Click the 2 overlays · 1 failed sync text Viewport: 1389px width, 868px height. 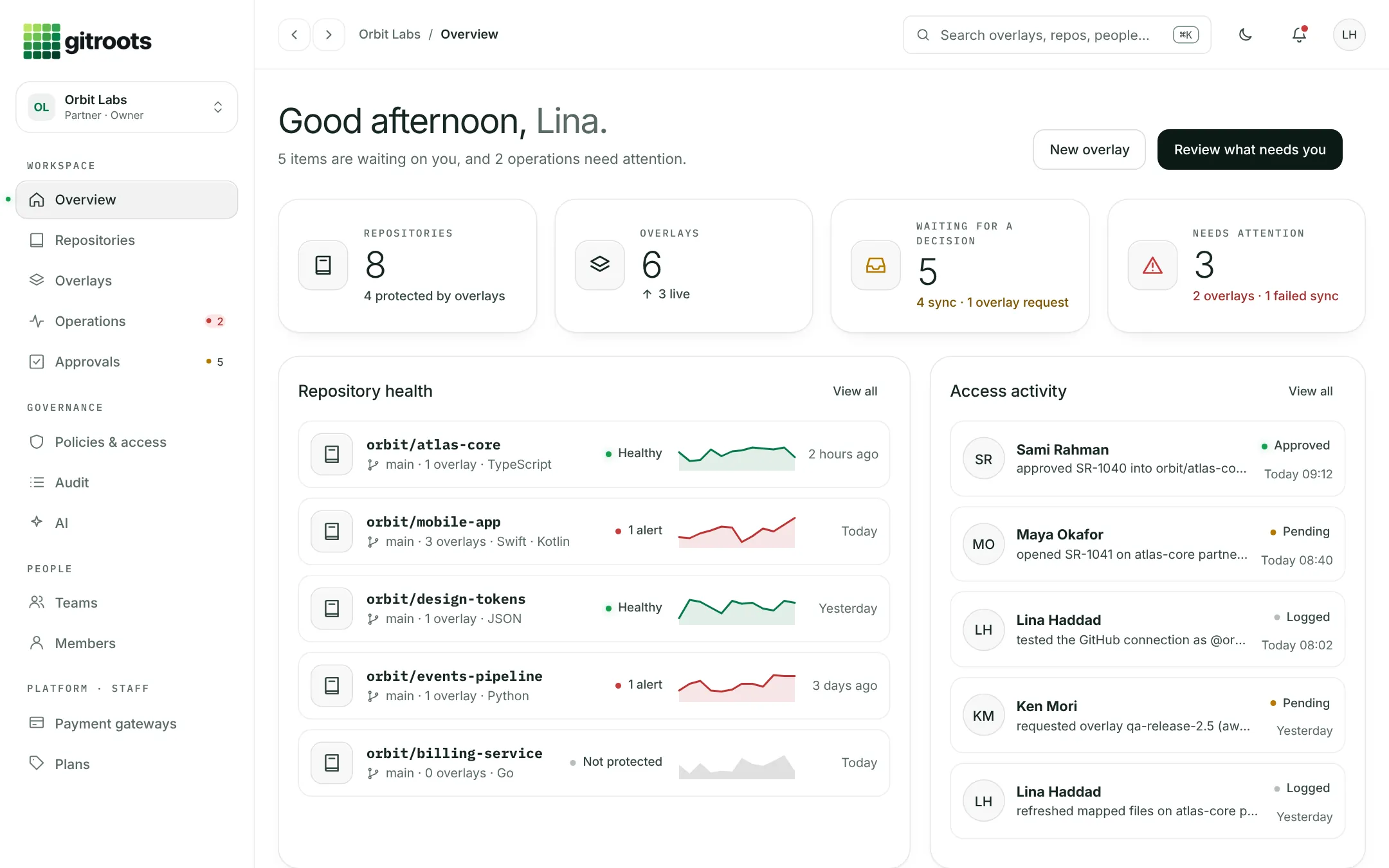1265,296
